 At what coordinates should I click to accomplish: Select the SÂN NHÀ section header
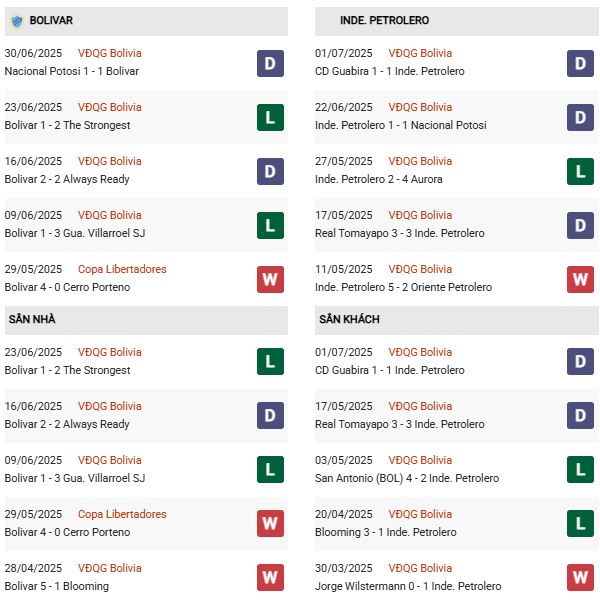32,319
